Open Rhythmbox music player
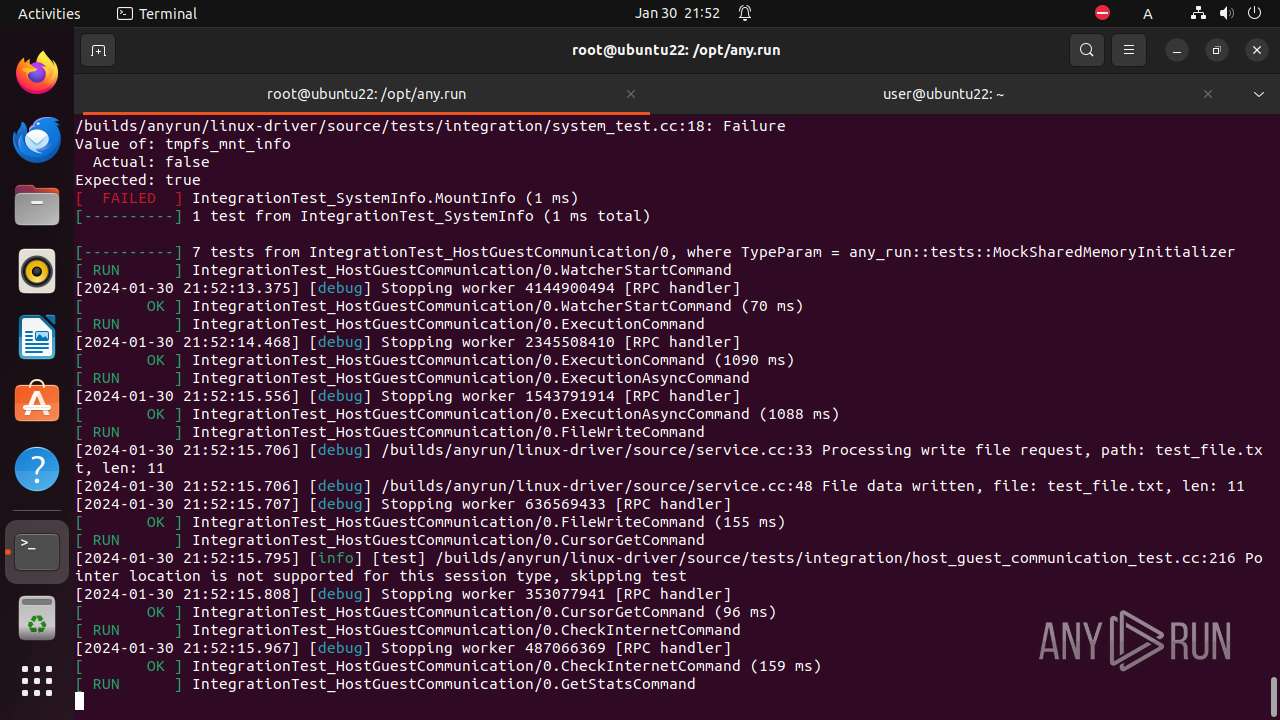This screenshot has height=720, width=1280. click(x=37, y=271)
